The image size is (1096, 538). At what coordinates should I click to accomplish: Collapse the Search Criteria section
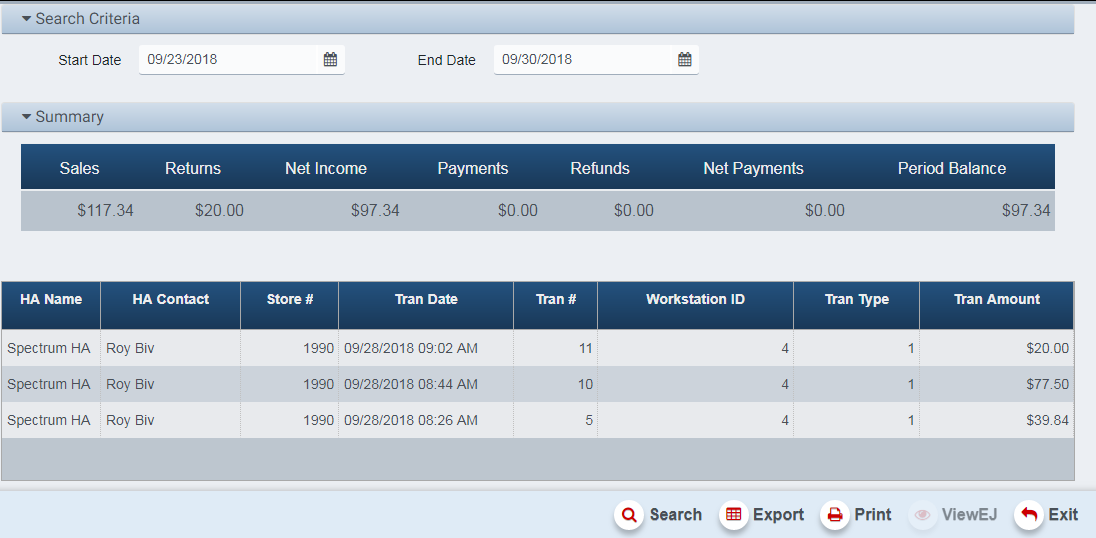coord(27,19)
